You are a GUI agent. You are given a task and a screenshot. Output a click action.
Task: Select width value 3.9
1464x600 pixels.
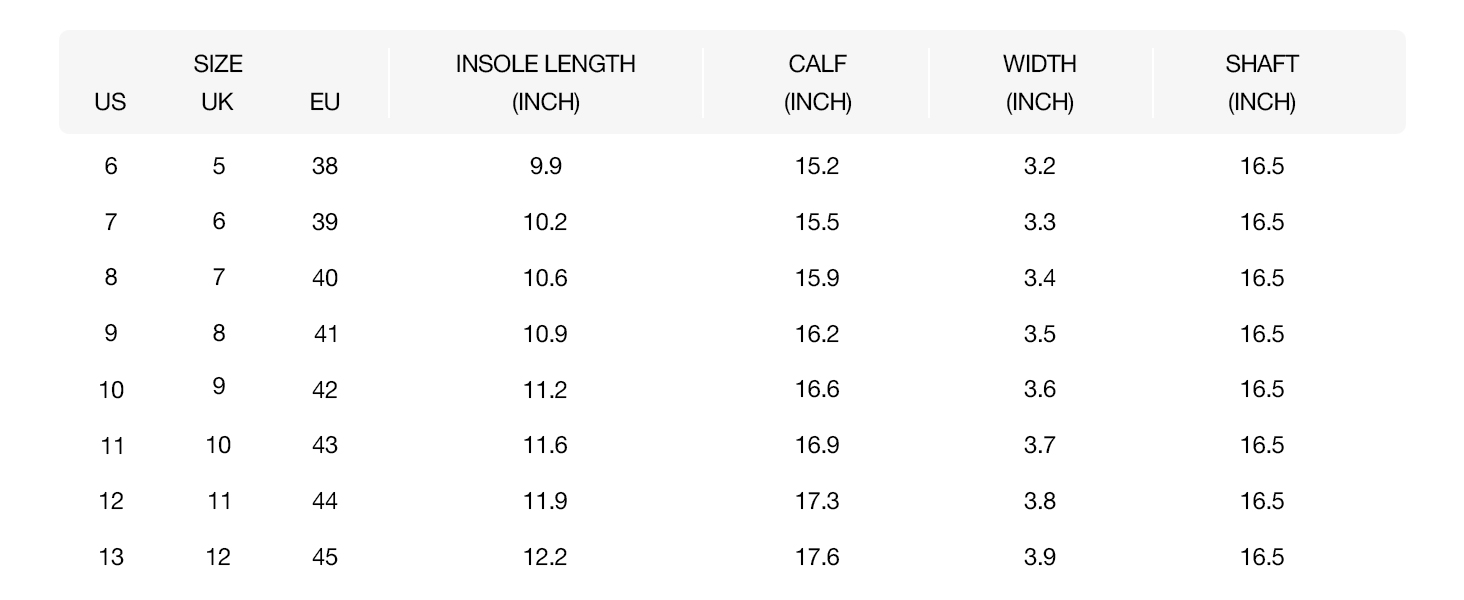pos(1040,557)
